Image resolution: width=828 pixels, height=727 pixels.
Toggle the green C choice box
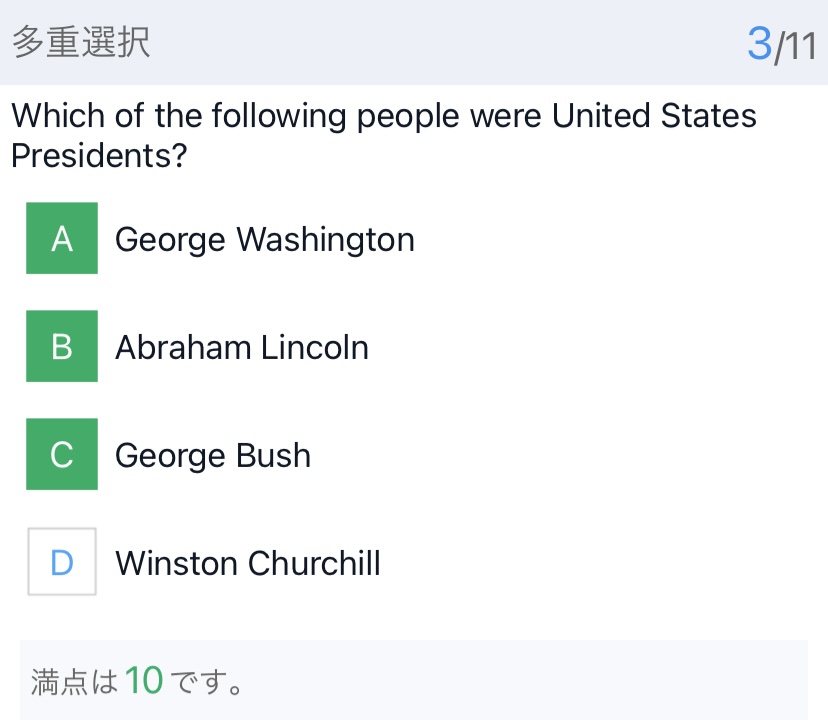coord(62,454)
